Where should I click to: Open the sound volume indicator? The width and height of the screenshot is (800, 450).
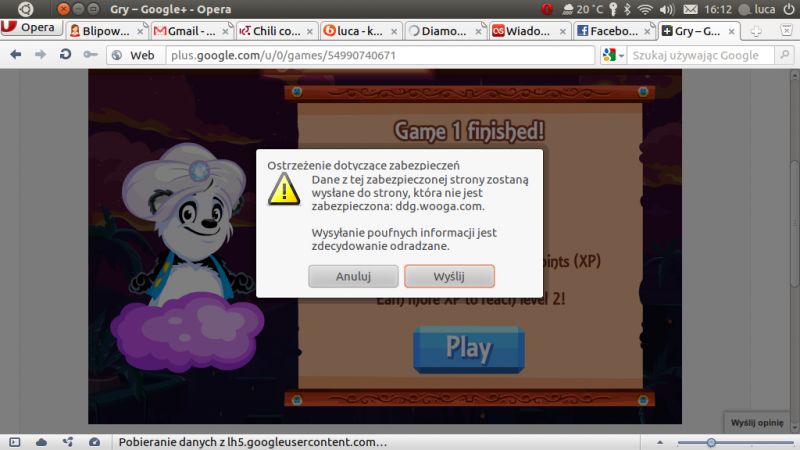click(x=666, y=9)
